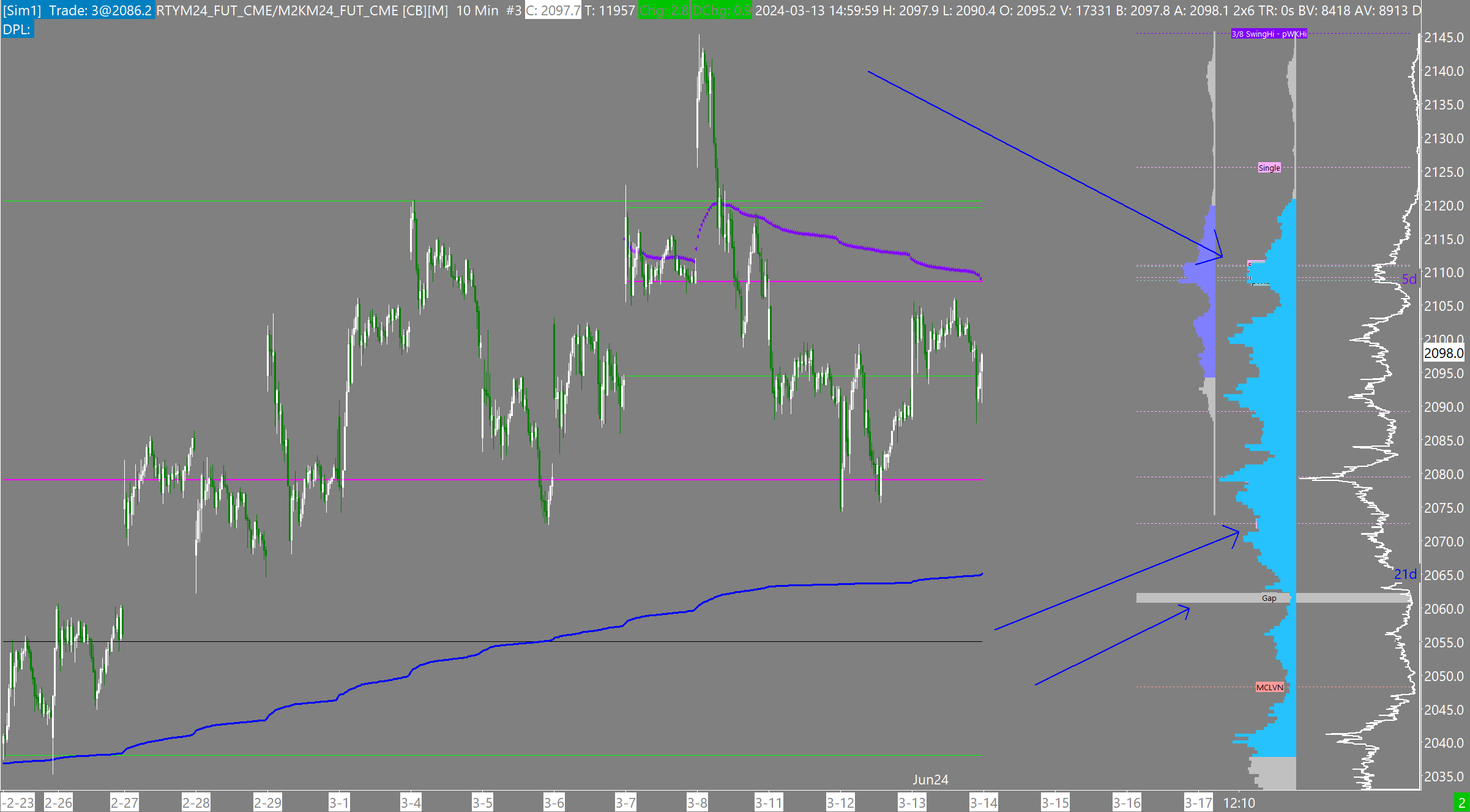Click the 2-26 date label on time axis
The width and height of the screenshot is (1470, 812).
tap(59, 803)
